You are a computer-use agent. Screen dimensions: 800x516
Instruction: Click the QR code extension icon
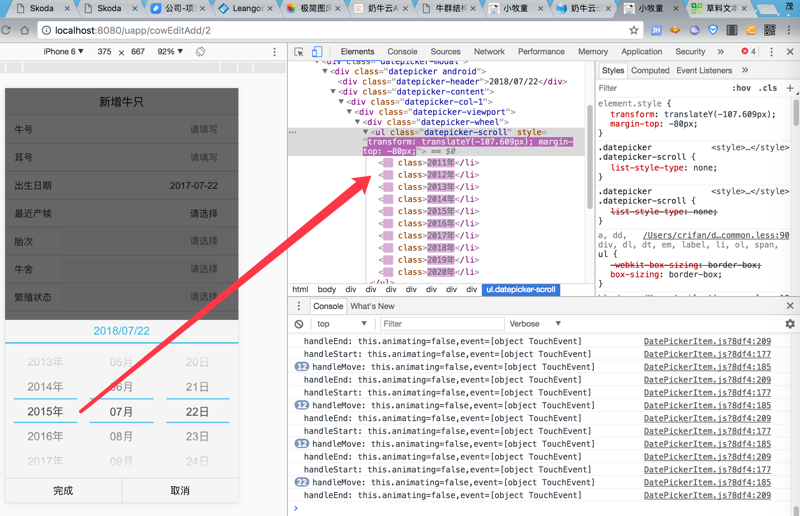click(770, 30)
